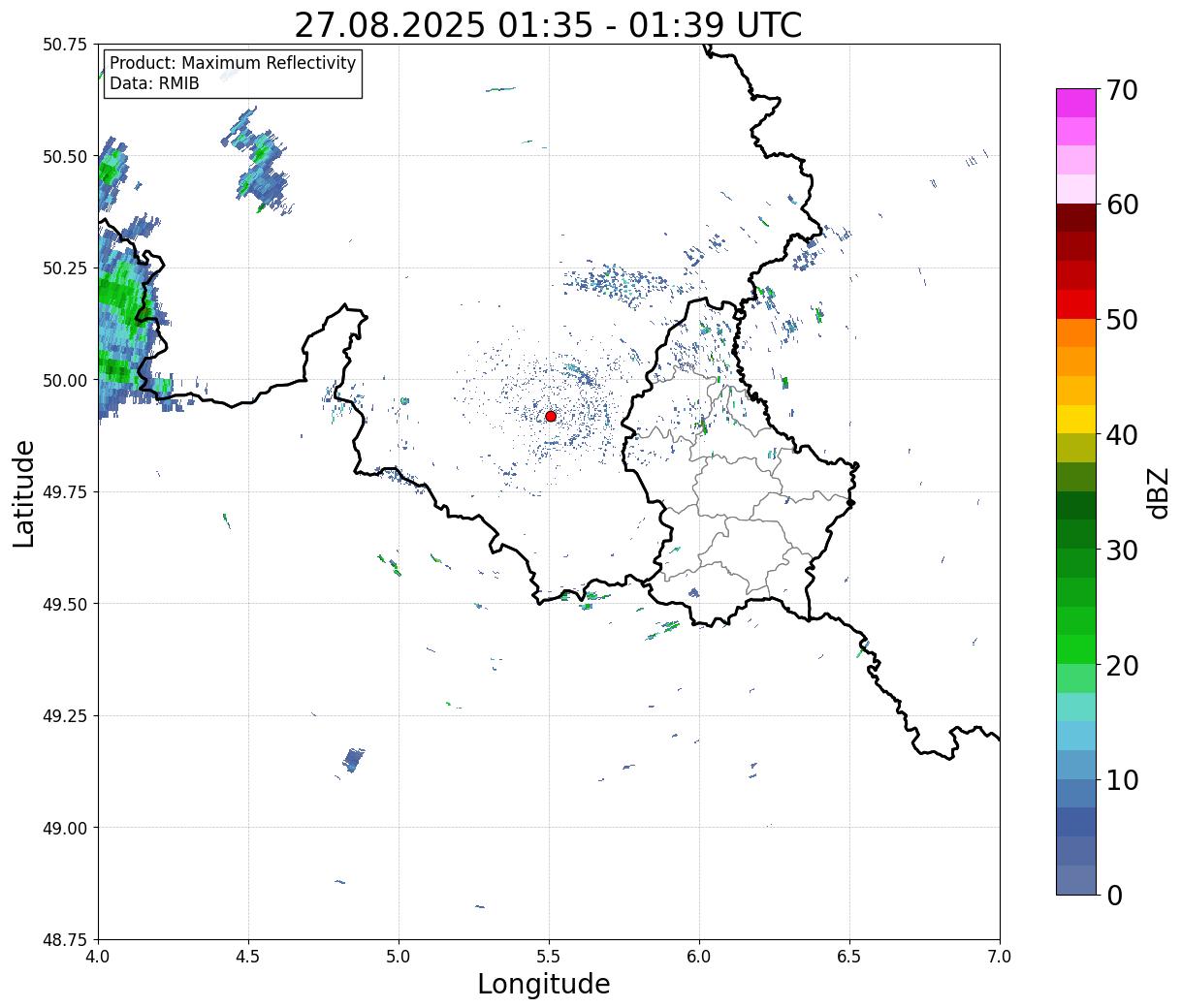Click the colorbar tick label 70
Image resolution: width=1182 pixels, height=1008 pixels.
coord(1122,90)
